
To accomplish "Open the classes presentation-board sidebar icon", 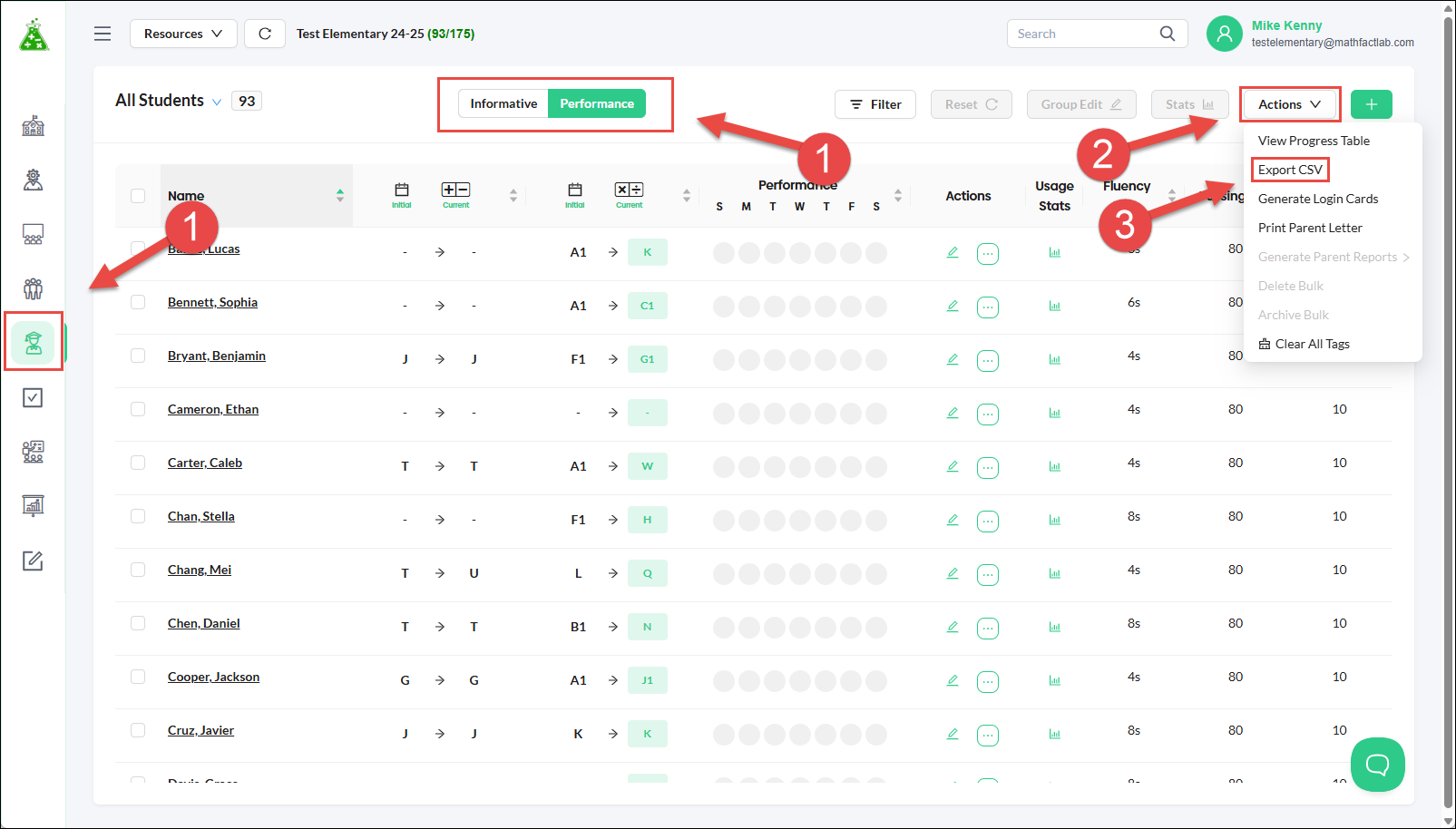I will click(34, 235).
